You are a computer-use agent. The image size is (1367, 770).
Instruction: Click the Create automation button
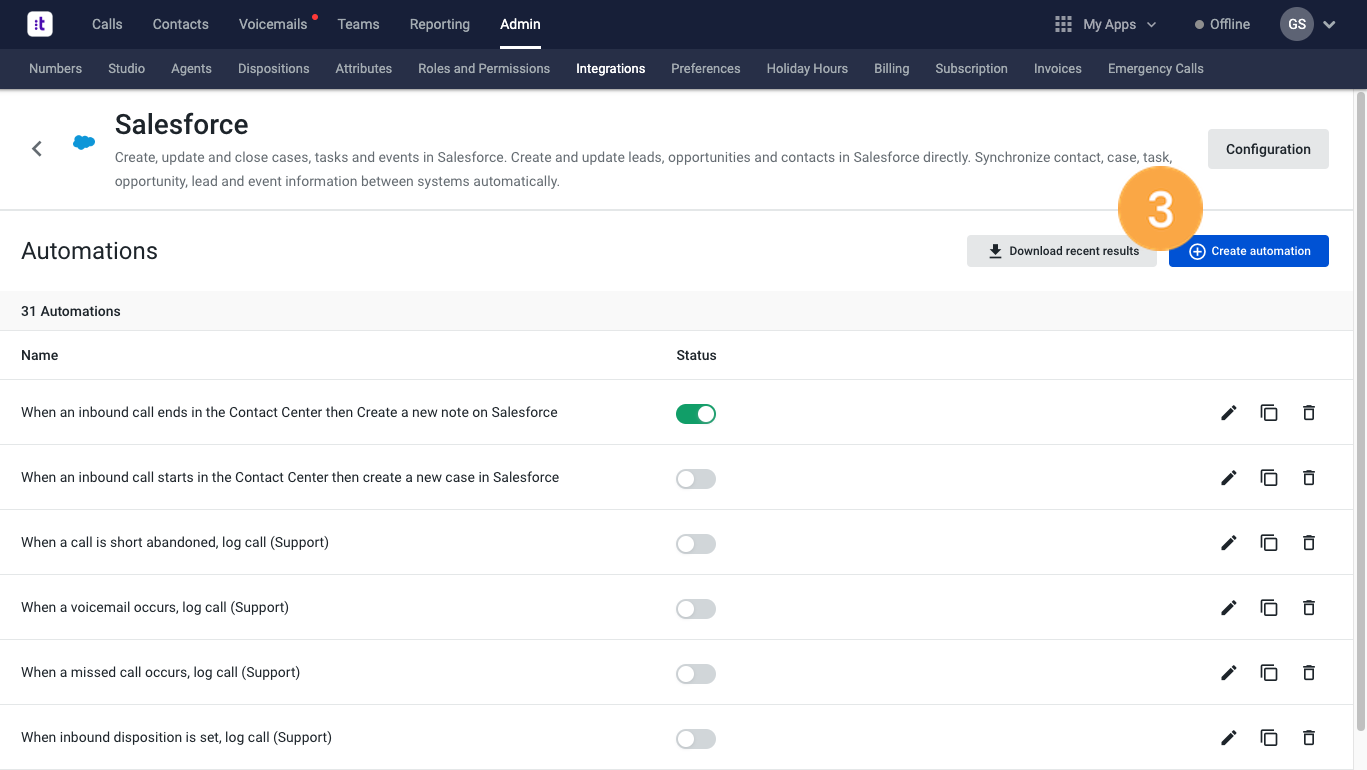[x=1248, y=251]
